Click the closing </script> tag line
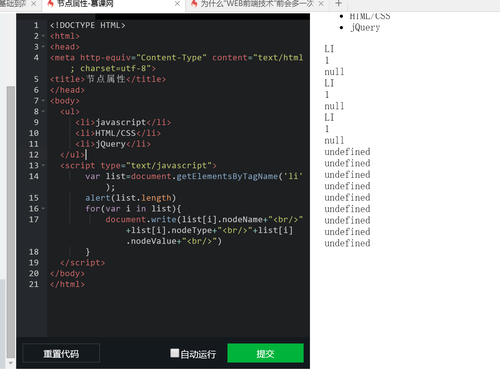 click(83, 263)
